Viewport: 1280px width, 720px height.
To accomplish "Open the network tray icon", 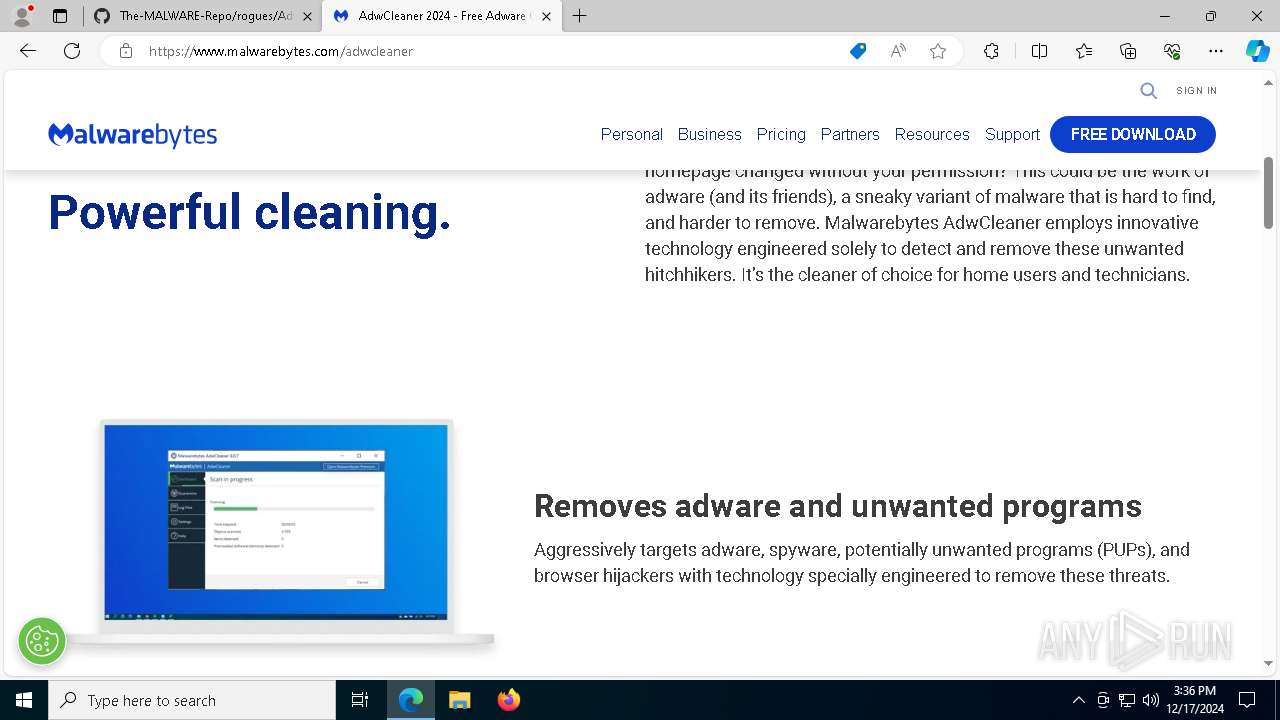I will 1127,700.
